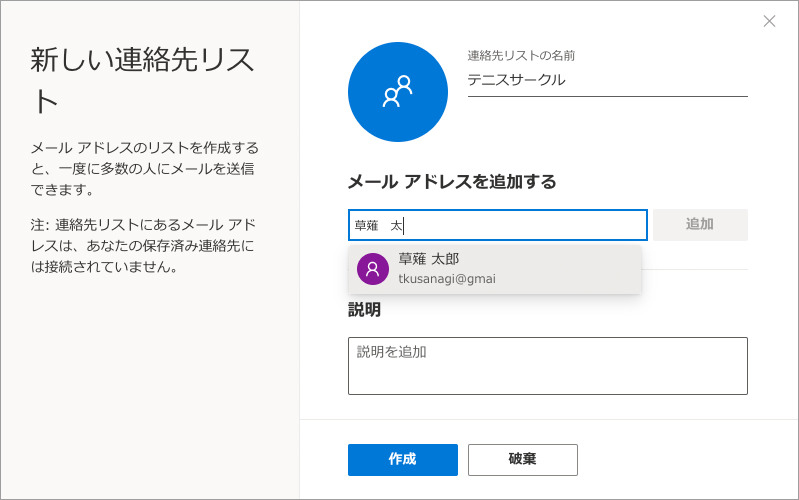Click the 注: note paragraph in left panel

pyautogui.click(x=144, y=246)
